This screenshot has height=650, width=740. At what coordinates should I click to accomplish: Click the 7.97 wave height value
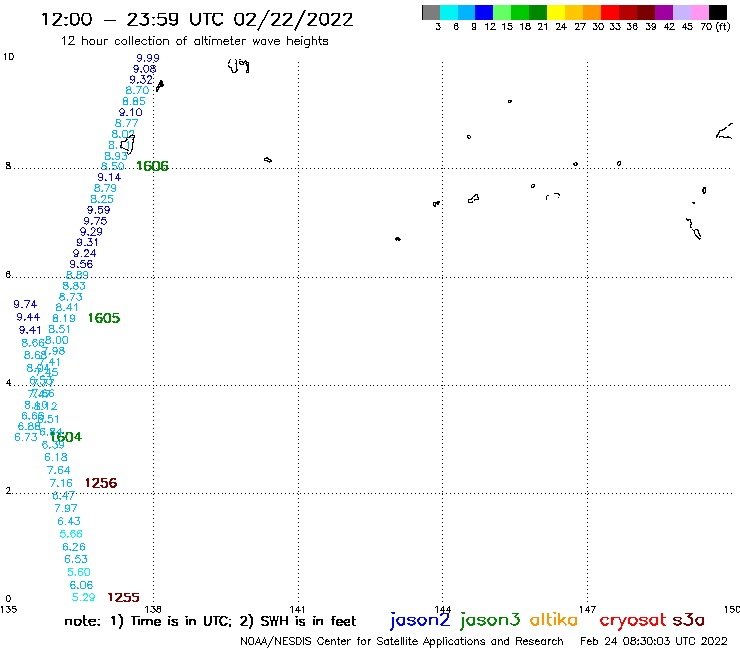[x=66, y=508]
